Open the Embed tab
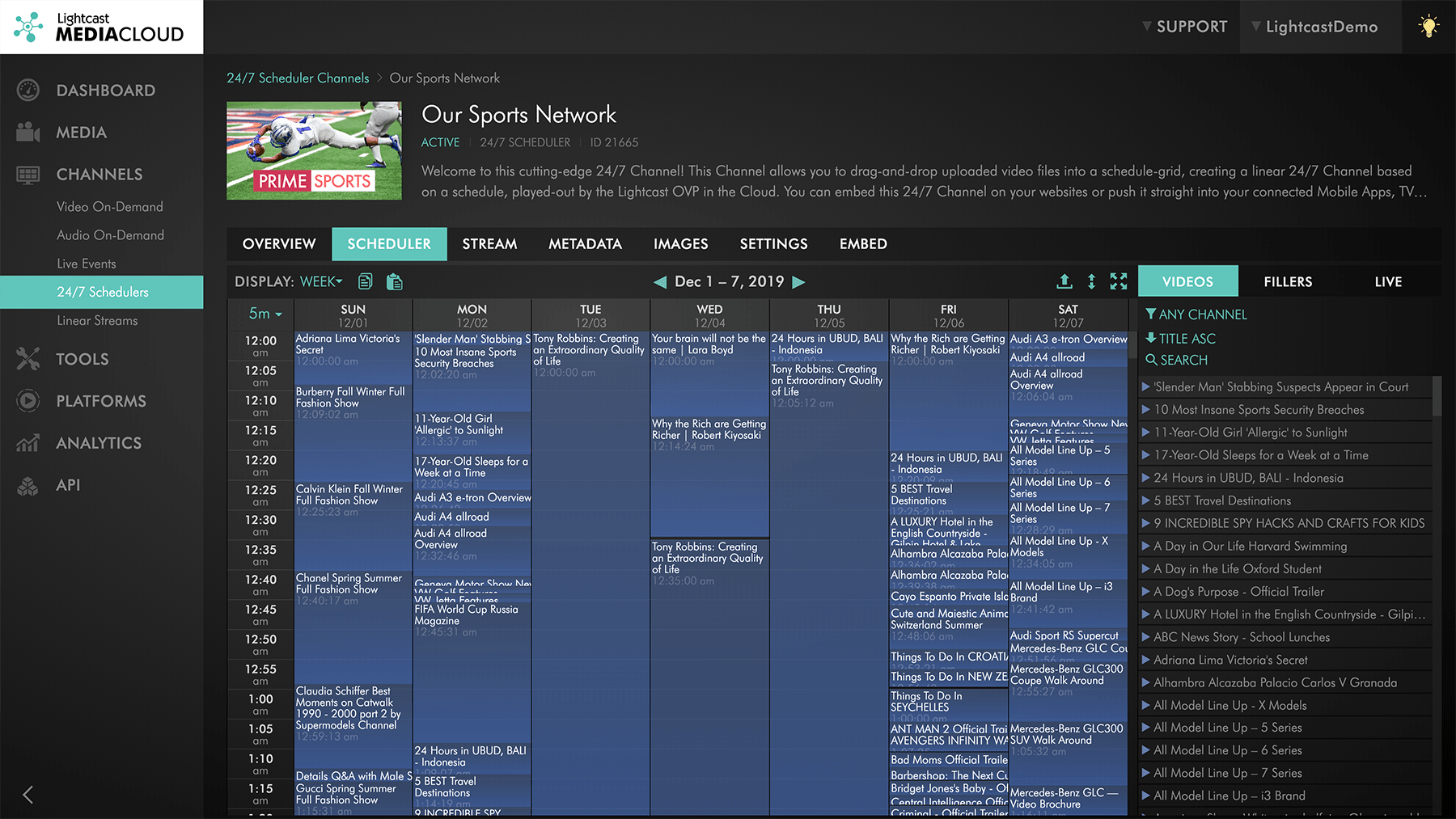 coord(863,244)
